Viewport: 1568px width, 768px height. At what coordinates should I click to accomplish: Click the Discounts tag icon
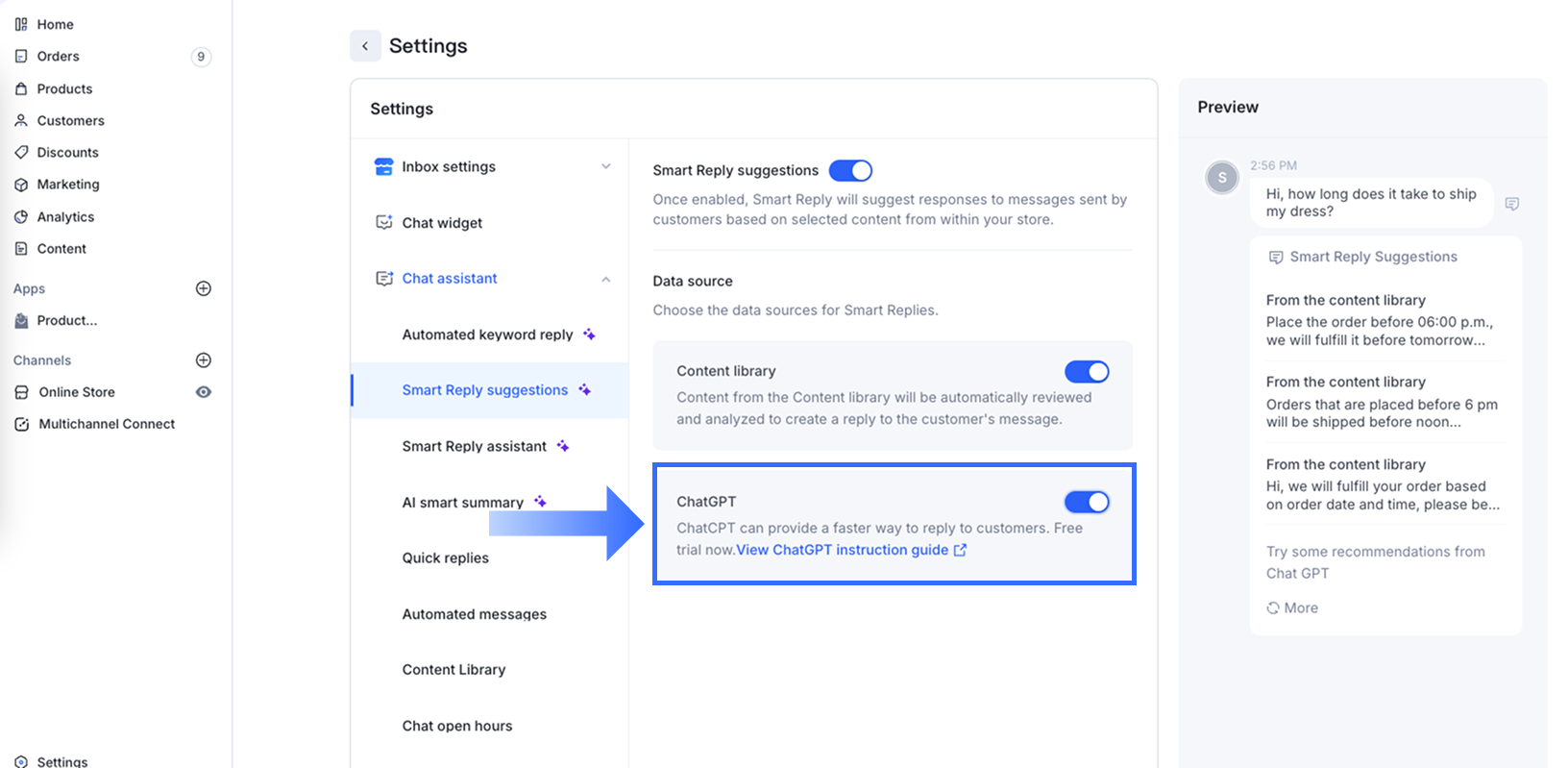click(21, 153)
